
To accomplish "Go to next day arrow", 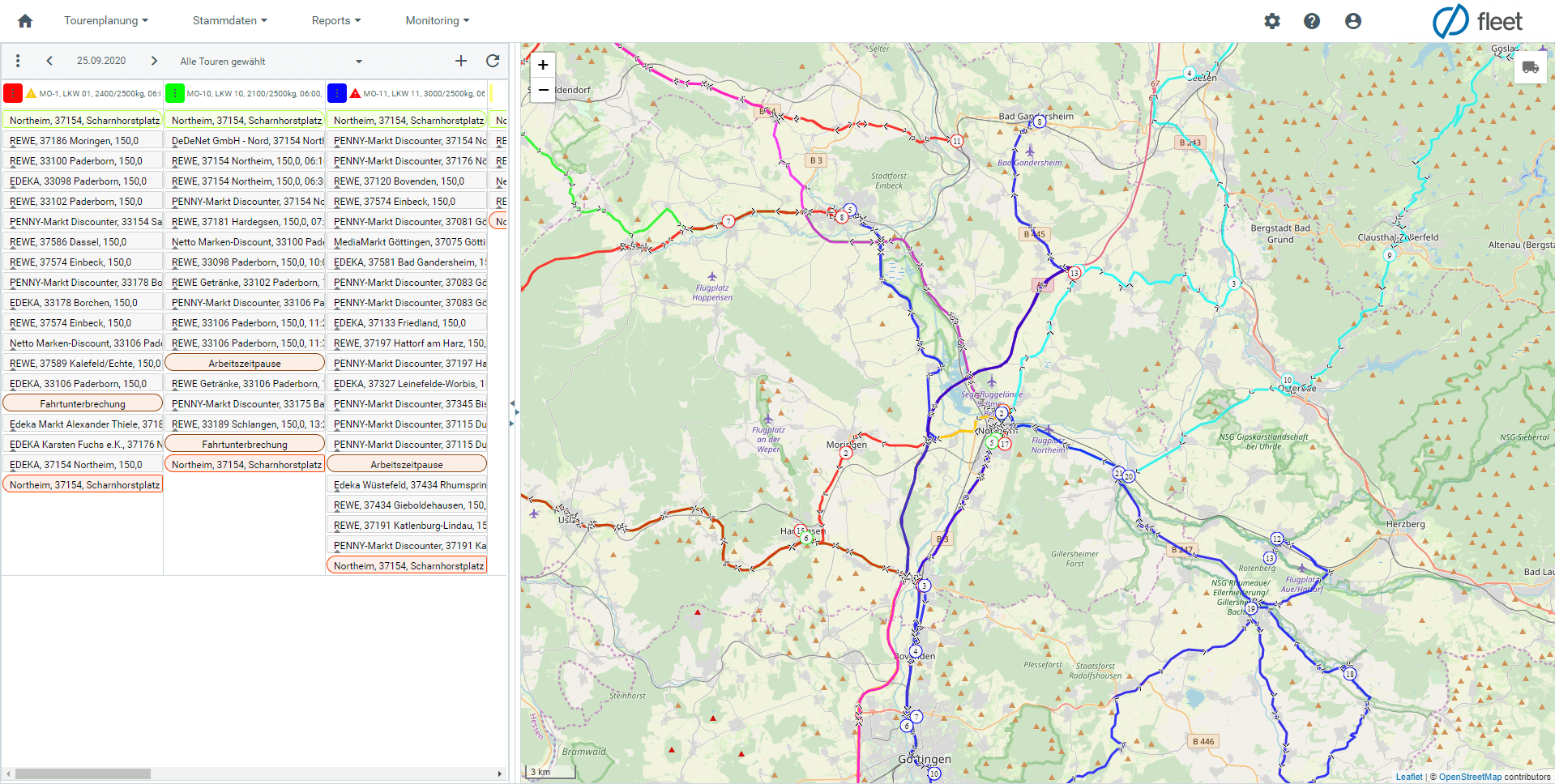I will pyautogui.click(x=154, y=61).
